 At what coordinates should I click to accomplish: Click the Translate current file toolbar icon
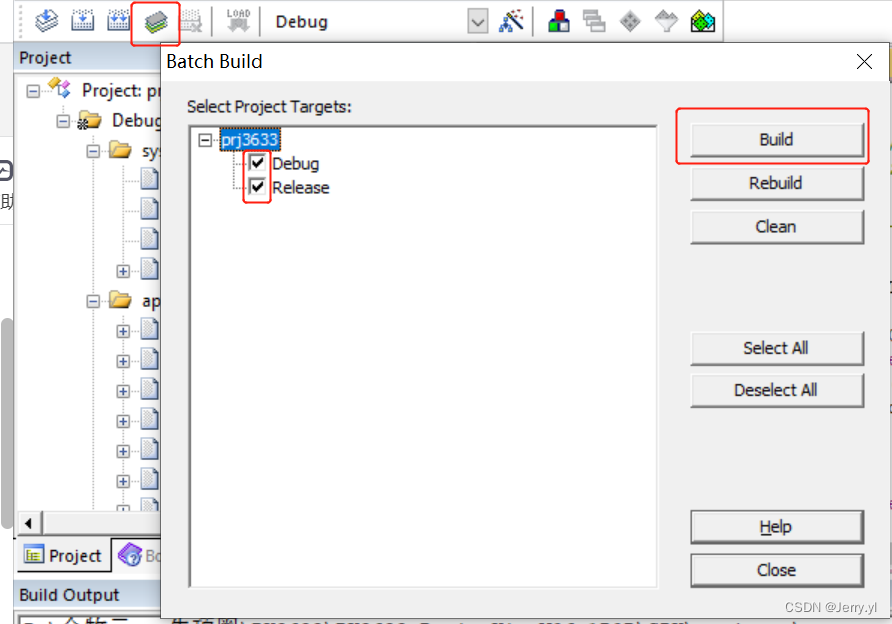point(46,21)
